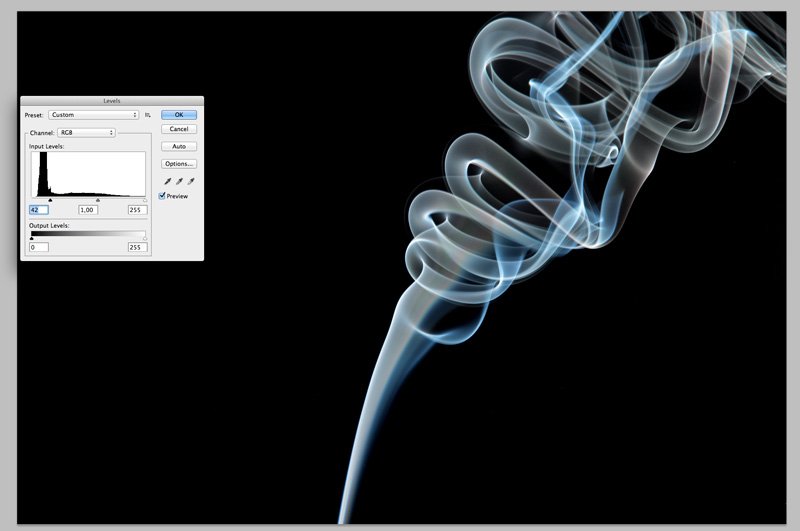Open the preset options menu icon
800x531 pixels.
tap(147, 115)
